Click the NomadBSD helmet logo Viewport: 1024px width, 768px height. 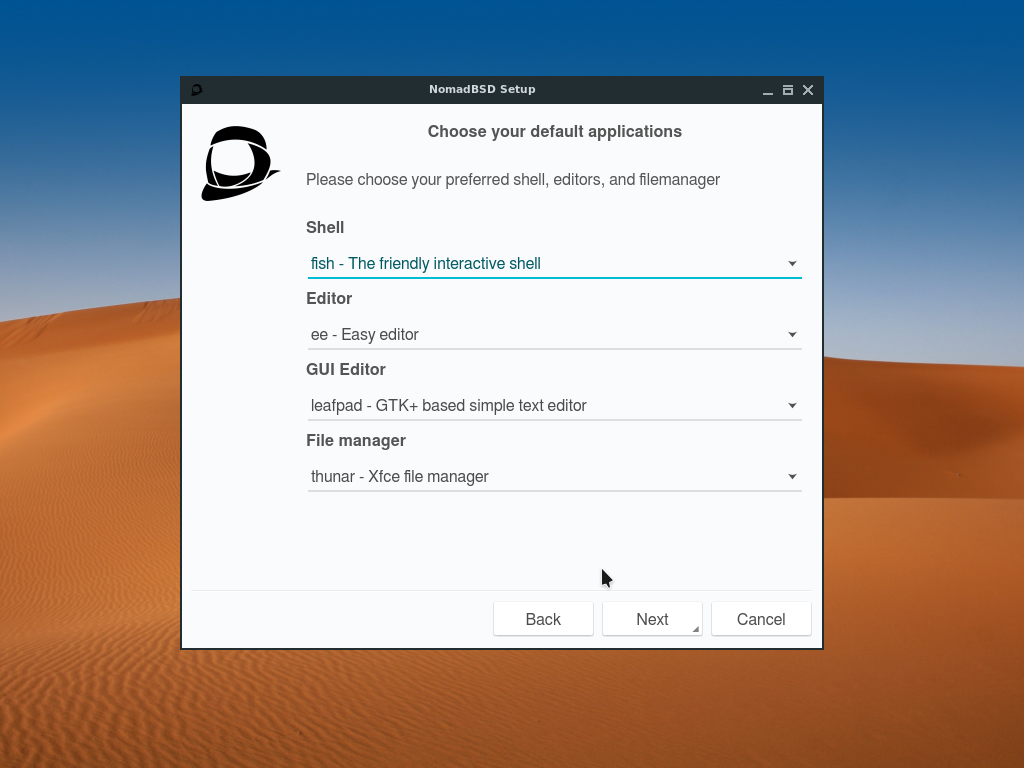point(240,163)
